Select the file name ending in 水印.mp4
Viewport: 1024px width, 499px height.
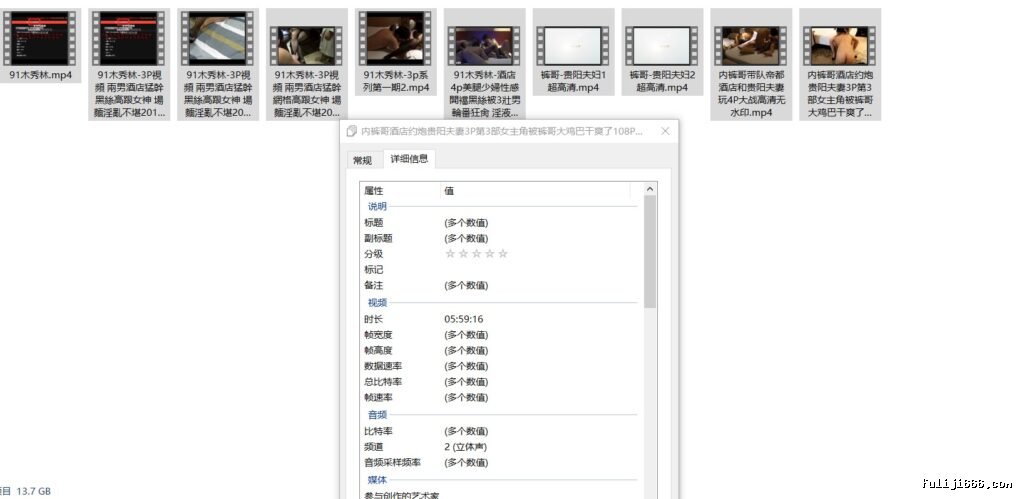point(751,64)
